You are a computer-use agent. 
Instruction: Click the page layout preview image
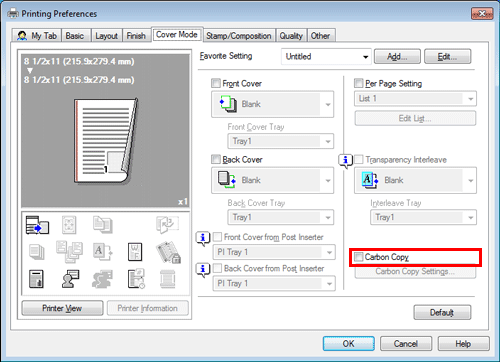[106, 141]
